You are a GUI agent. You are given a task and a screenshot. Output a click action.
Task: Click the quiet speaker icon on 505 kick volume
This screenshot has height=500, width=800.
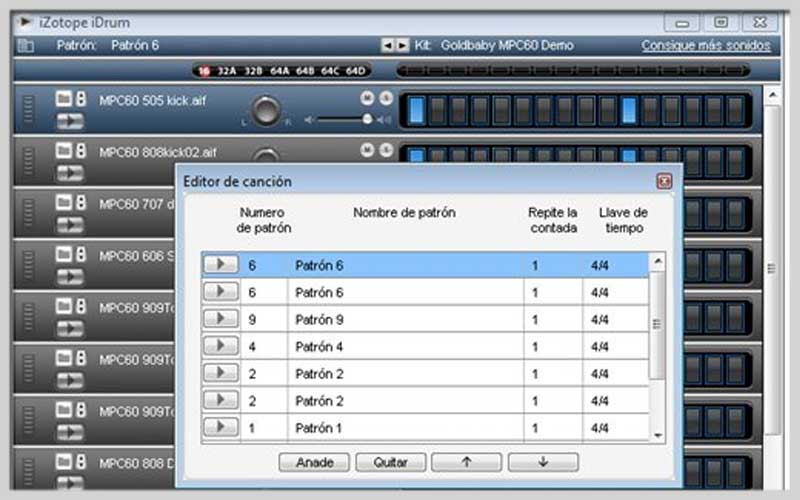point(309,120)
